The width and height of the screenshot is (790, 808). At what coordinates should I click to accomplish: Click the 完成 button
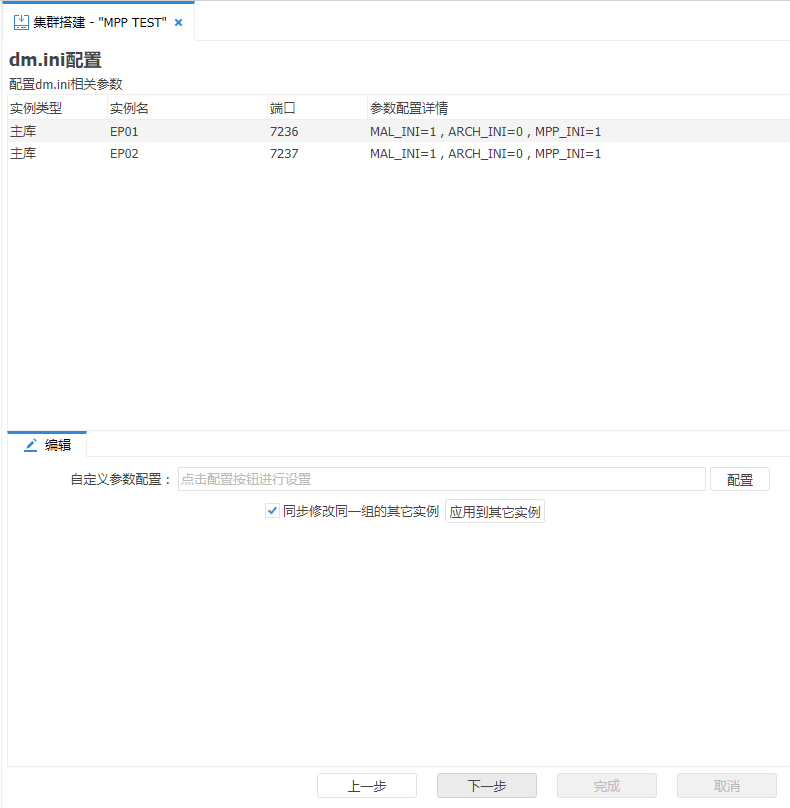coord(607,786)
